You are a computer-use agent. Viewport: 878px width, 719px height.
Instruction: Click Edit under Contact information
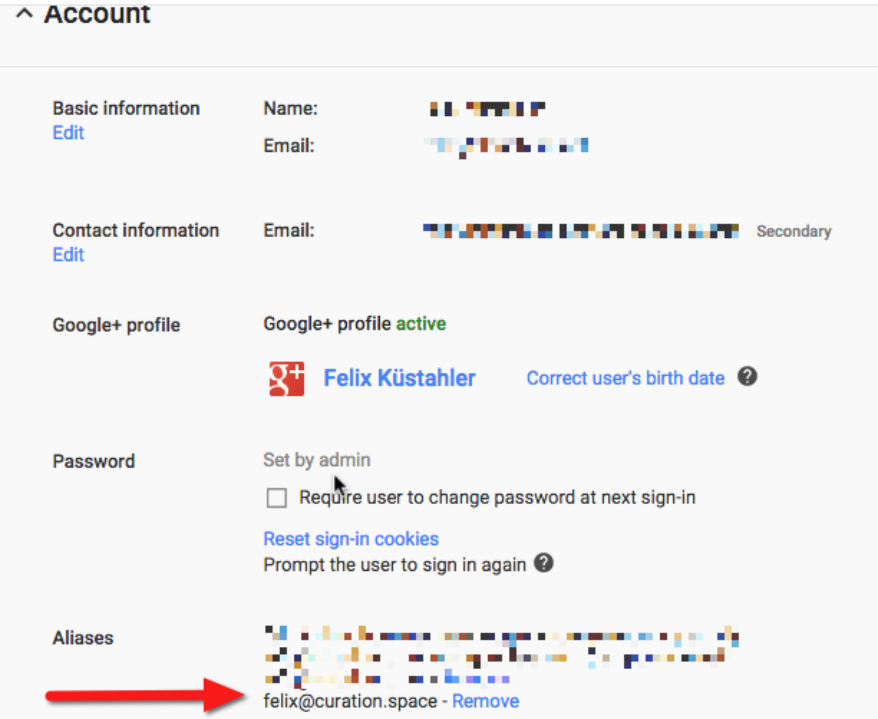coord(68,255)
